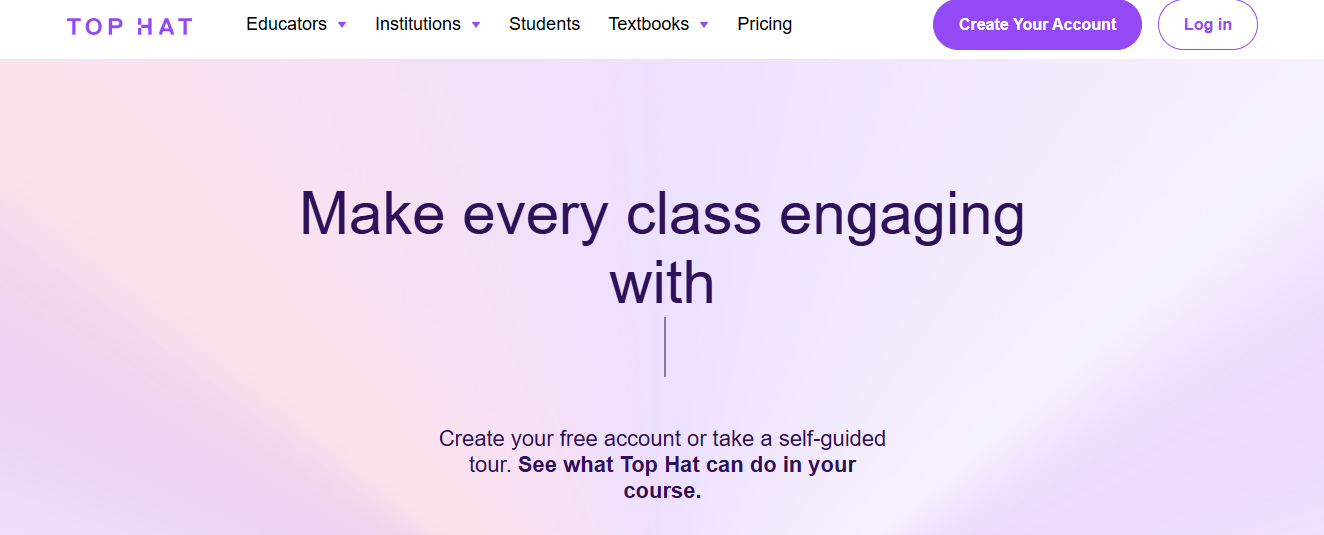Expand the Educators dropdown arrow

[342, 25]
